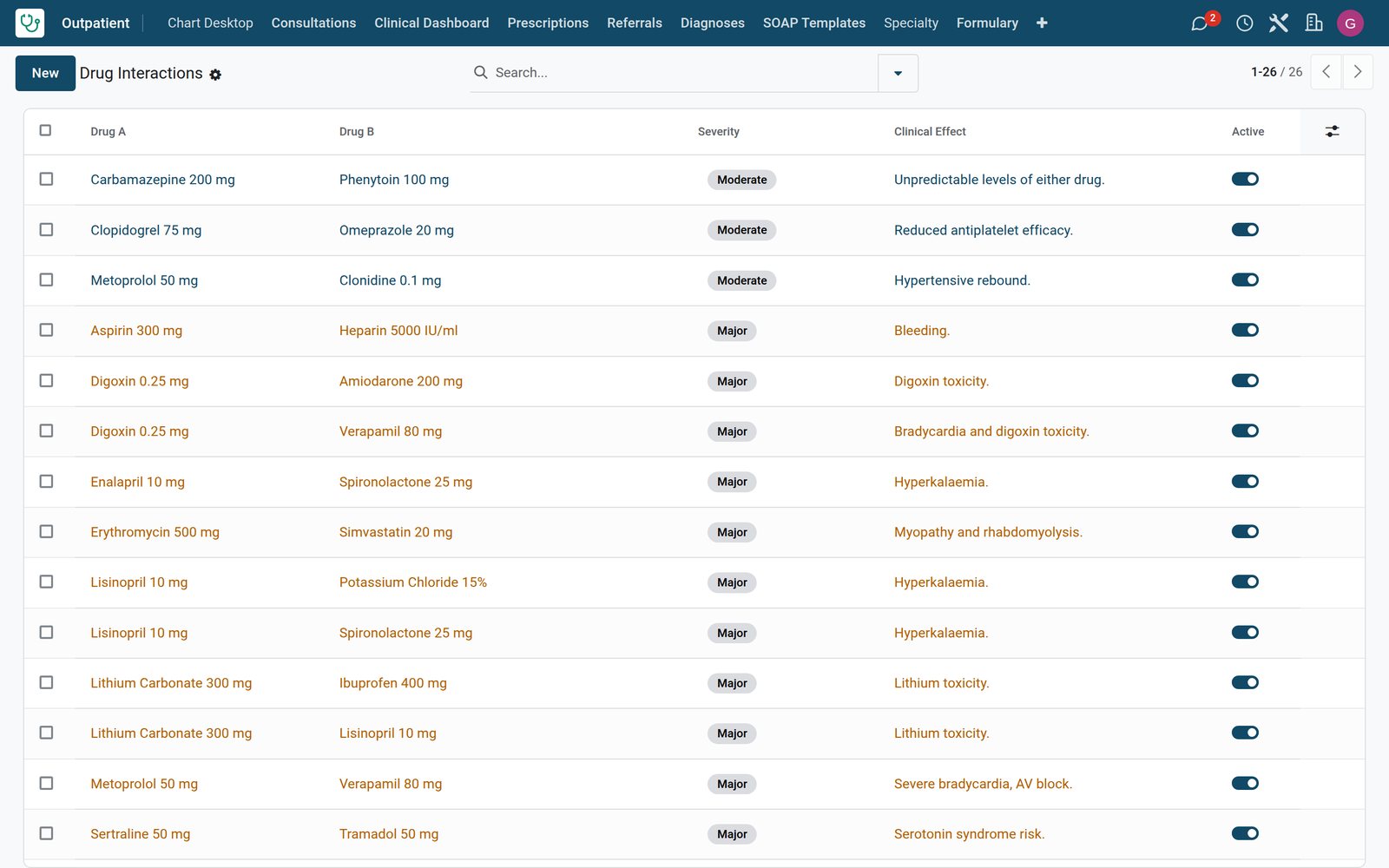Open the Formulary menu
This screenshot has width=1389, height=868.
(987, 23)
